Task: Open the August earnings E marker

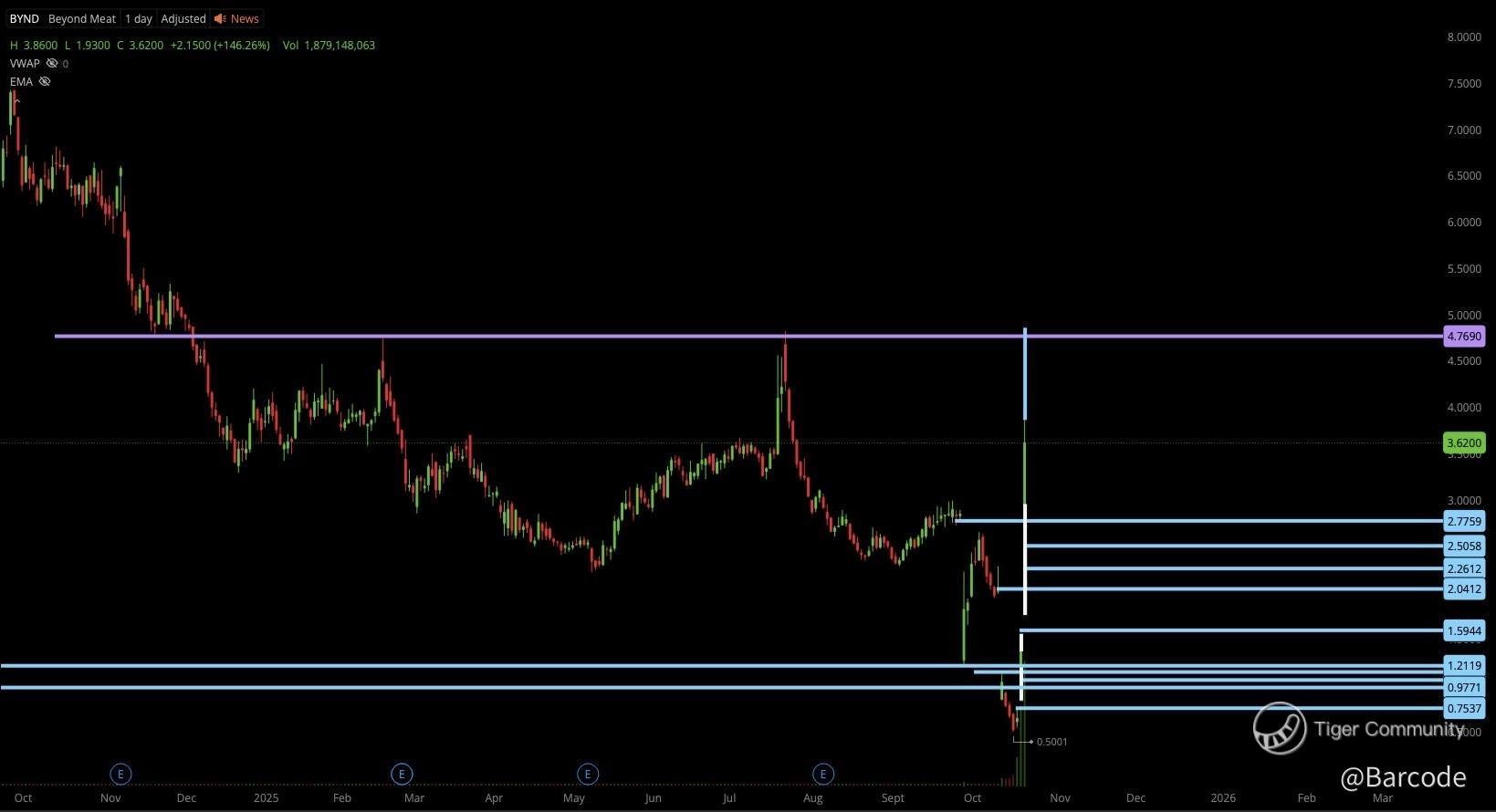Action: (x=823, y=774)
